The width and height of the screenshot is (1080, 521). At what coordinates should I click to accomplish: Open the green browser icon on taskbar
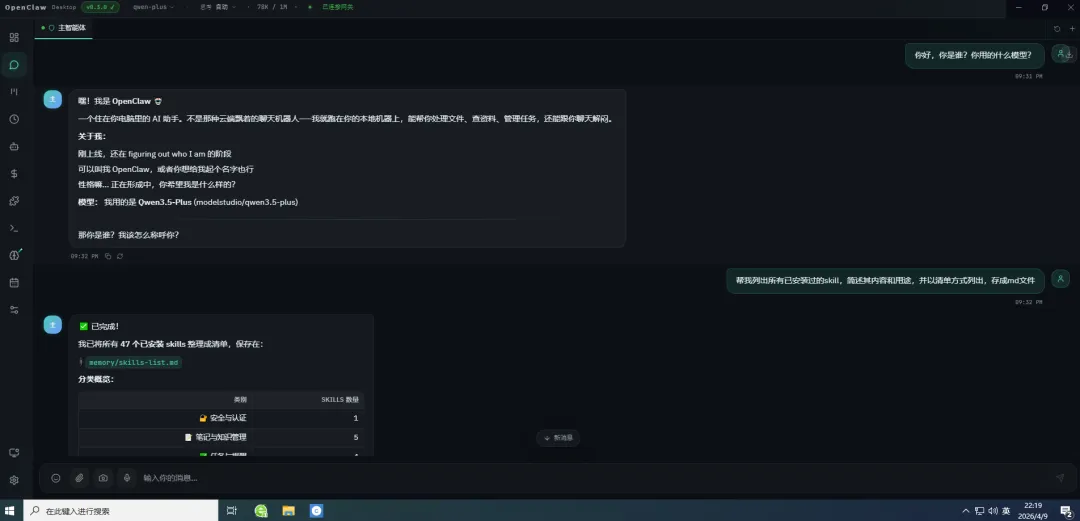point(261,511)
